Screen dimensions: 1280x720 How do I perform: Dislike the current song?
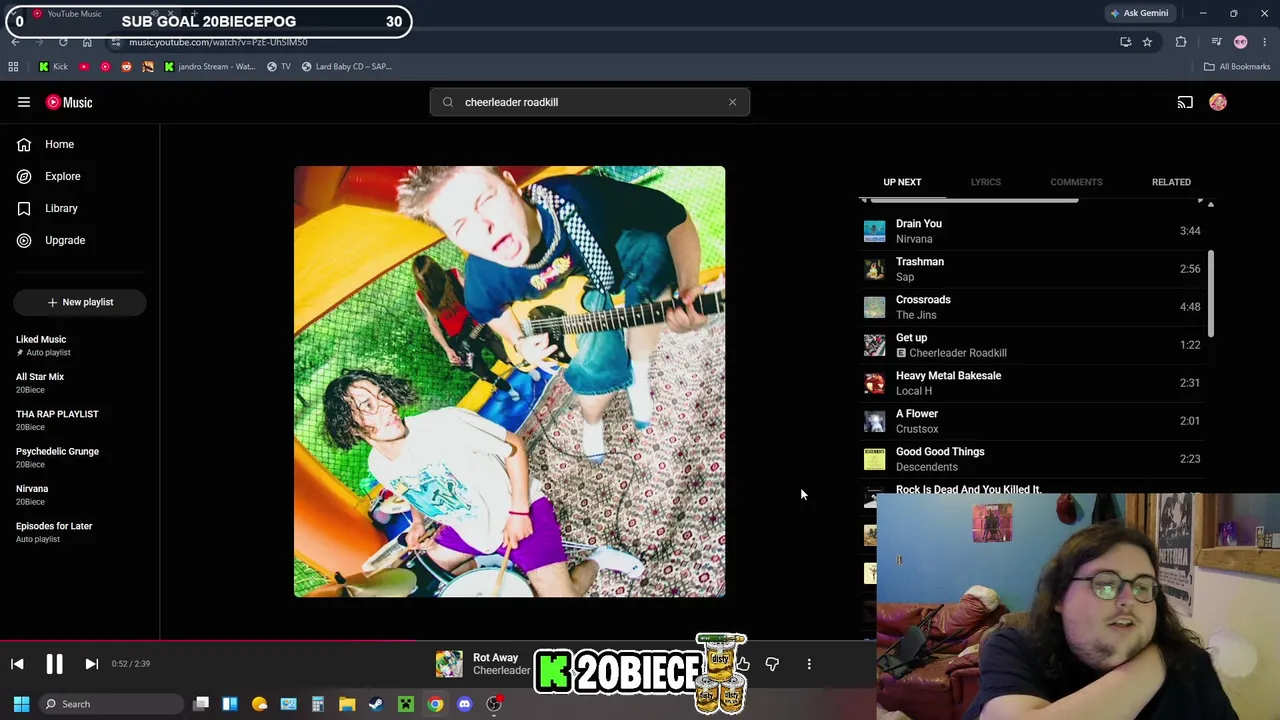coord(772,664)
